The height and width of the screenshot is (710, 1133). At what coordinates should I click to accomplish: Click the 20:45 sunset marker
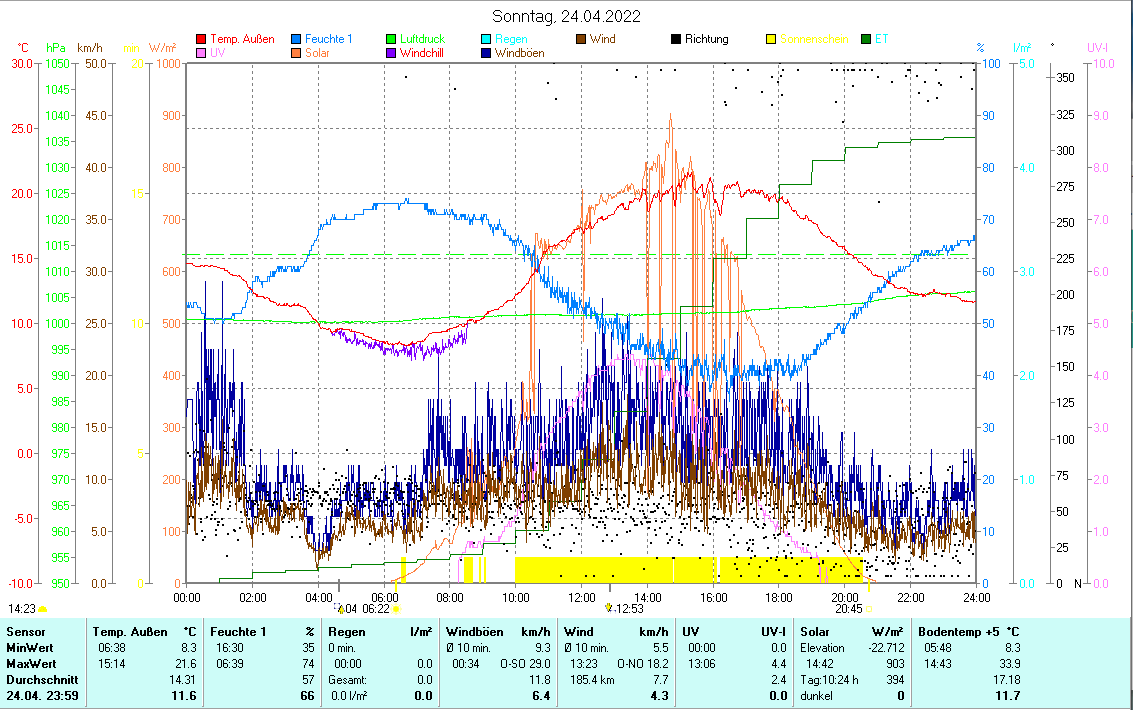(x=849, y=608)
